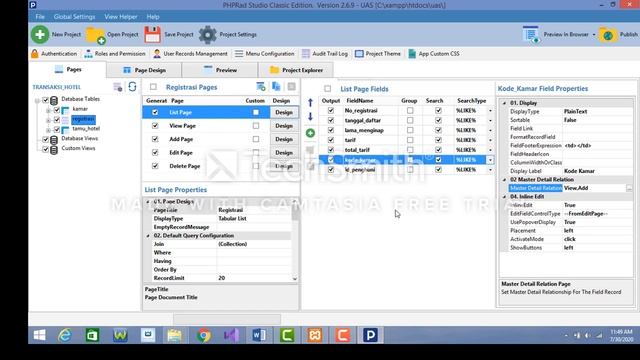Uncheck Output for No_registrasi field
This screenshot has height=360, width=640.
pyautogui.click(x=331, y=110)
